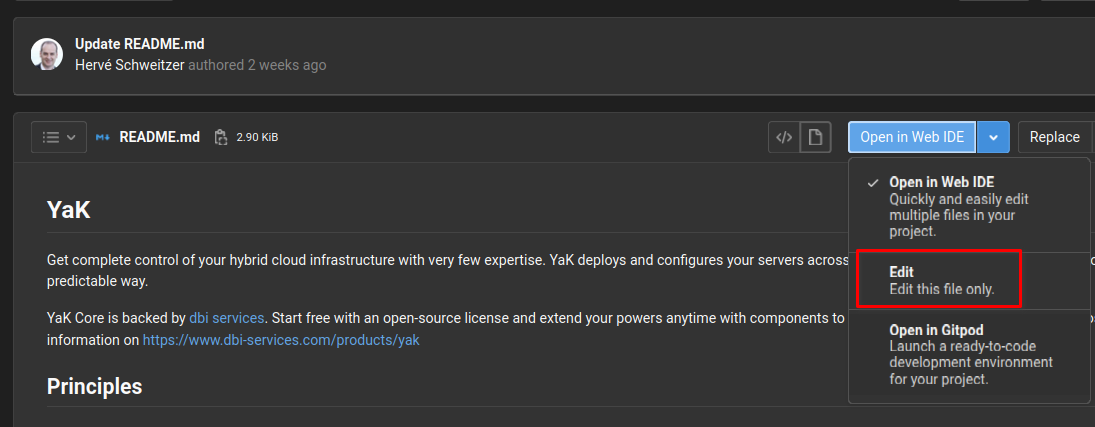Expand the Open in Web IDE dropdown arrow
Screen dimensions: 1095x427
[993, 137]
